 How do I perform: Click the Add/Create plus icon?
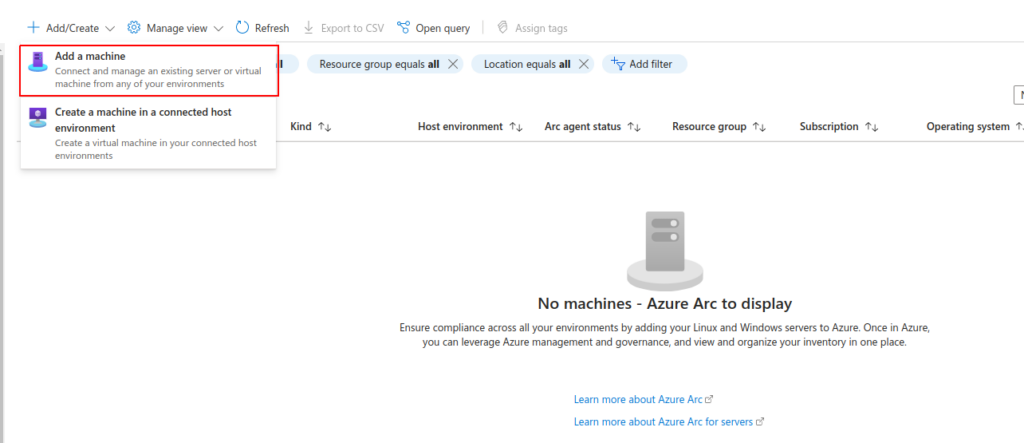[x=33, y=28]
